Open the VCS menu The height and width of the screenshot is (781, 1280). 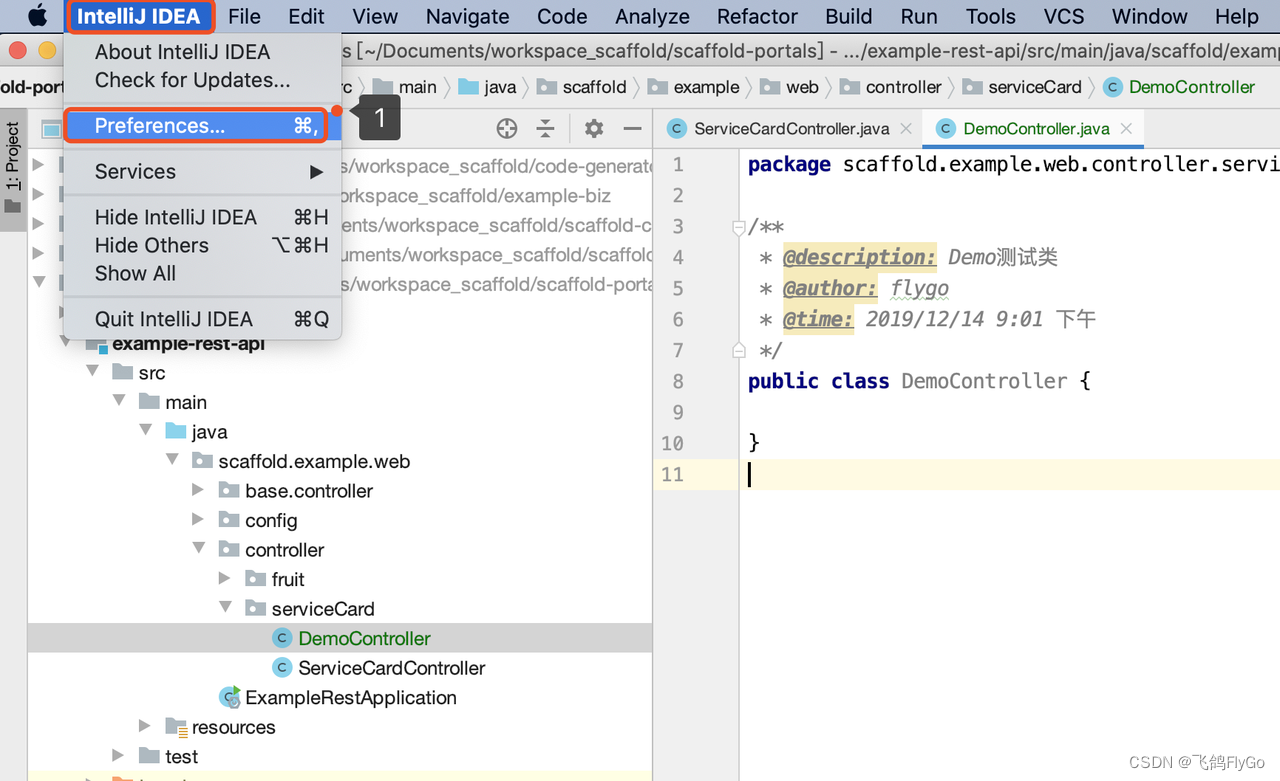[1064, 16]
